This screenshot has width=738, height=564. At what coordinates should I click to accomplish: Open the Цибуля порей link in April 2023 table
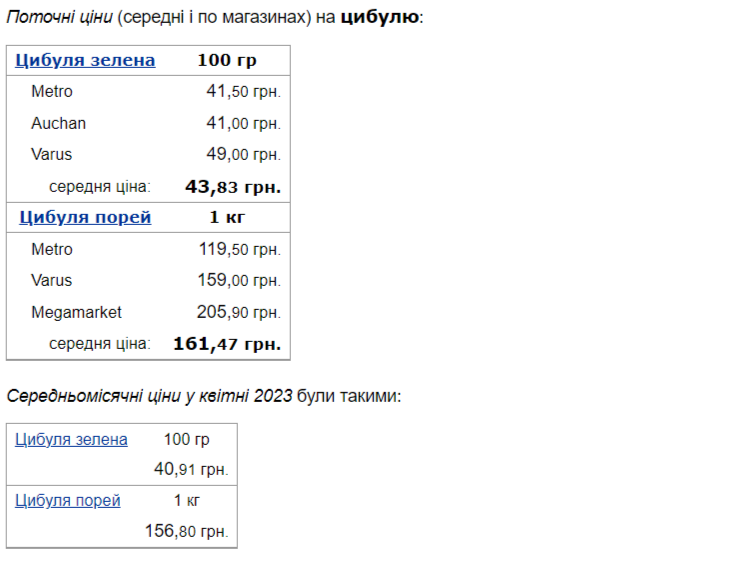click(x=68, y=500)
